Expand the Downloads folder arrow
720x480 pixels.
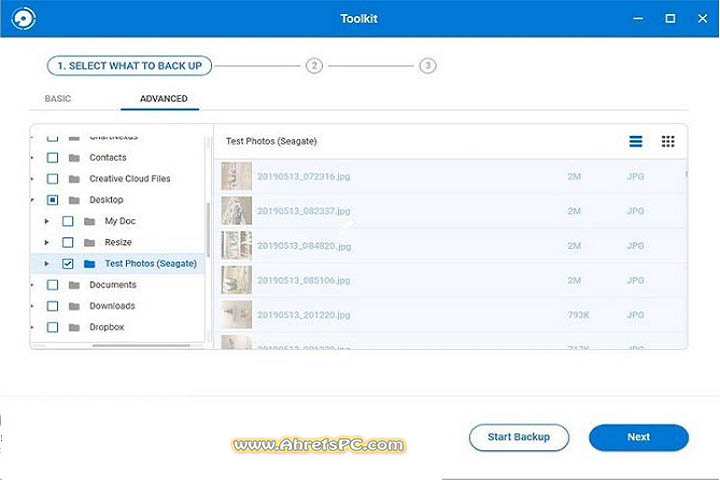pyautogui.click(x=32, y=306)
